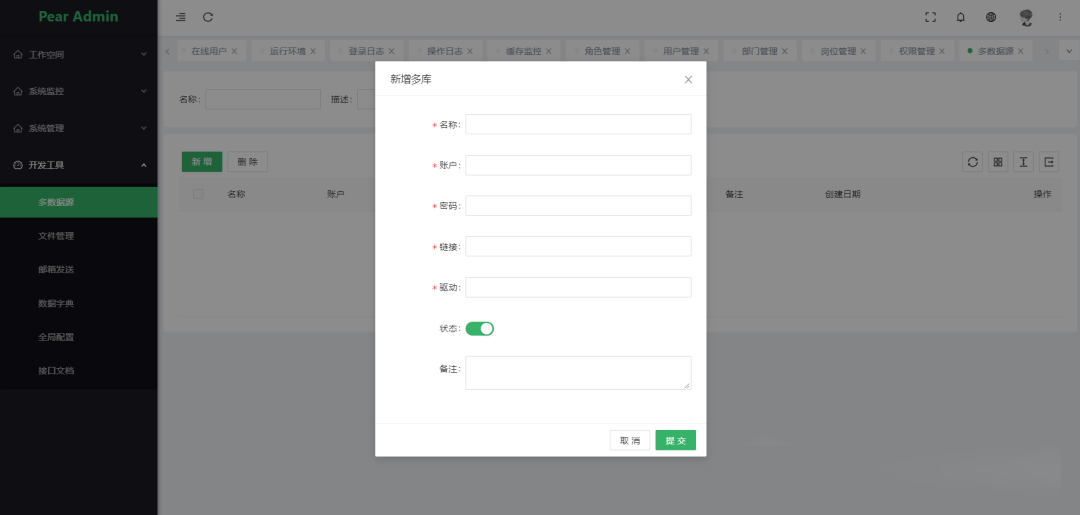Close the 多数据源 tab
The height and width of the screenshot is (515, 1080).
(1020, 51)
